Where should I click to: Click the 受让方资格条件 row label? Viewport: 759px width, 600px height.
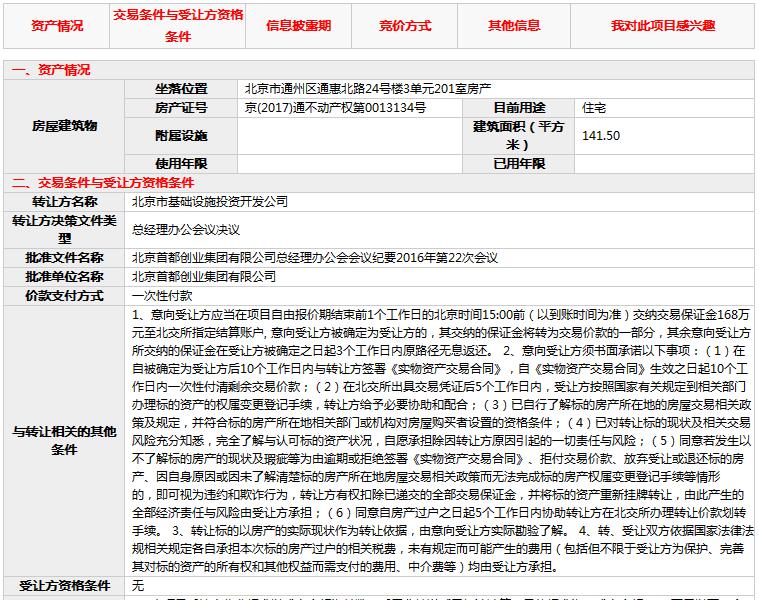pyautogui.click(x=65, y=585)
